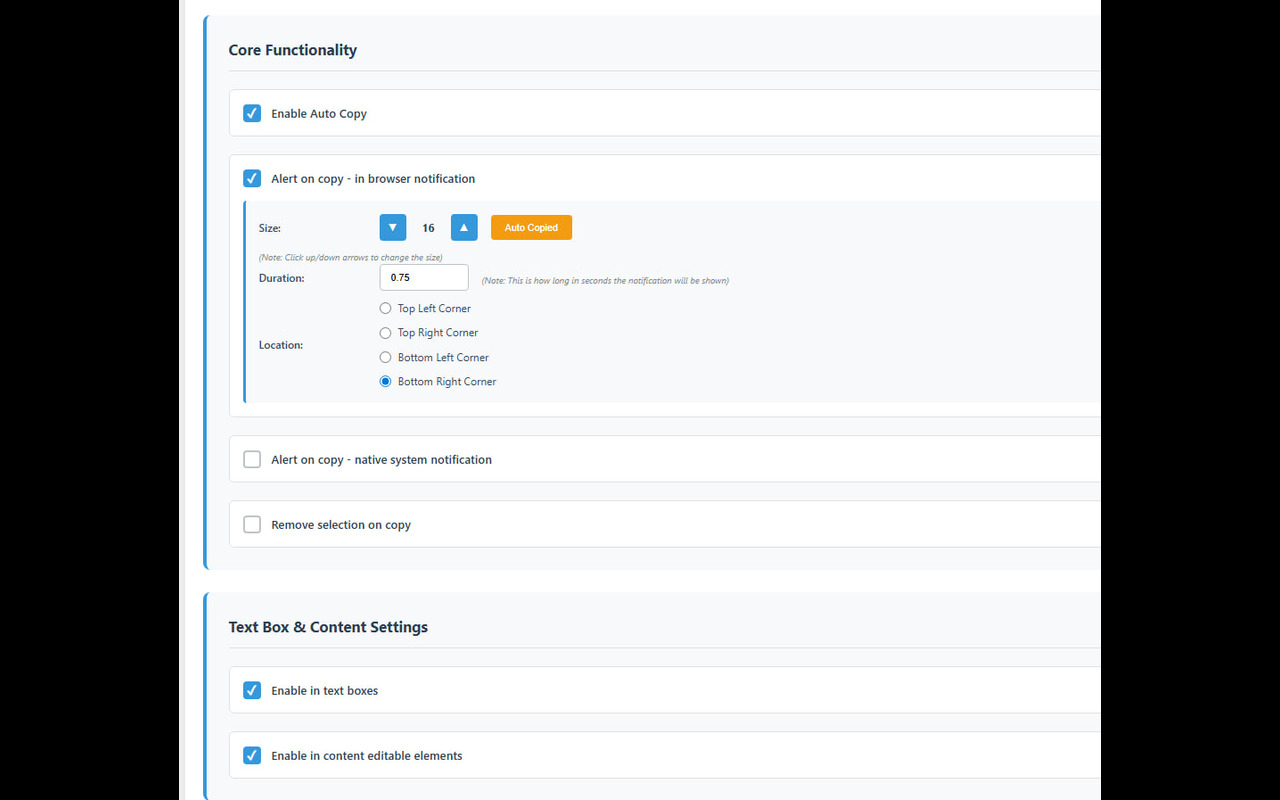Click the size value 16
1280x800 pixels.
point(428,228)
